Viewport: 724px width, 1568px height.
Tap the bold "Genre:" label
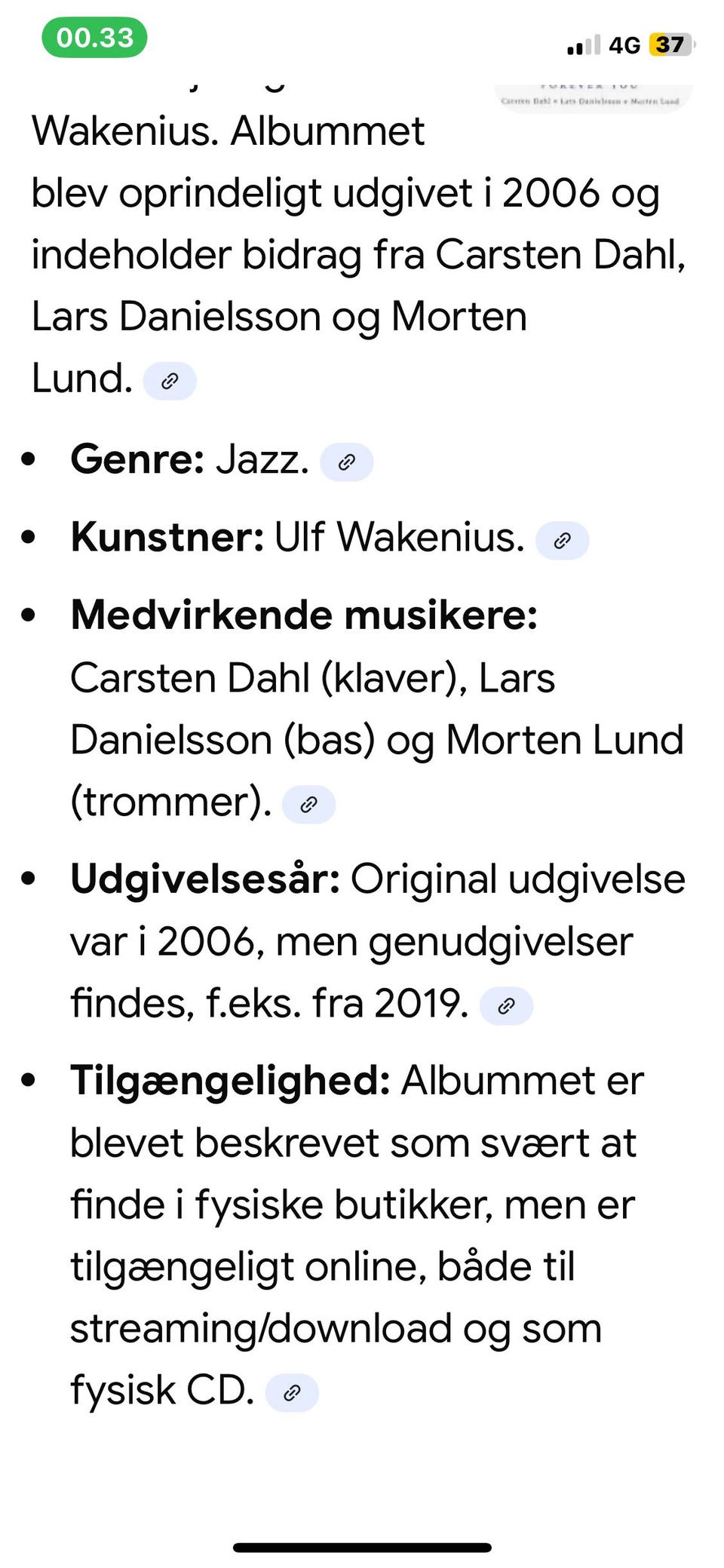[x=137, y=459]
